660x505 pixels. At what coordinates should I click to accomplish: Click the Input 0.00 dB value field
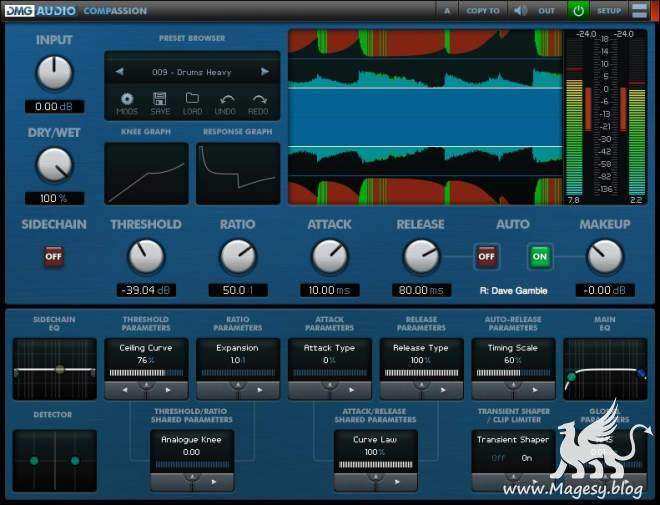(54, 106)
